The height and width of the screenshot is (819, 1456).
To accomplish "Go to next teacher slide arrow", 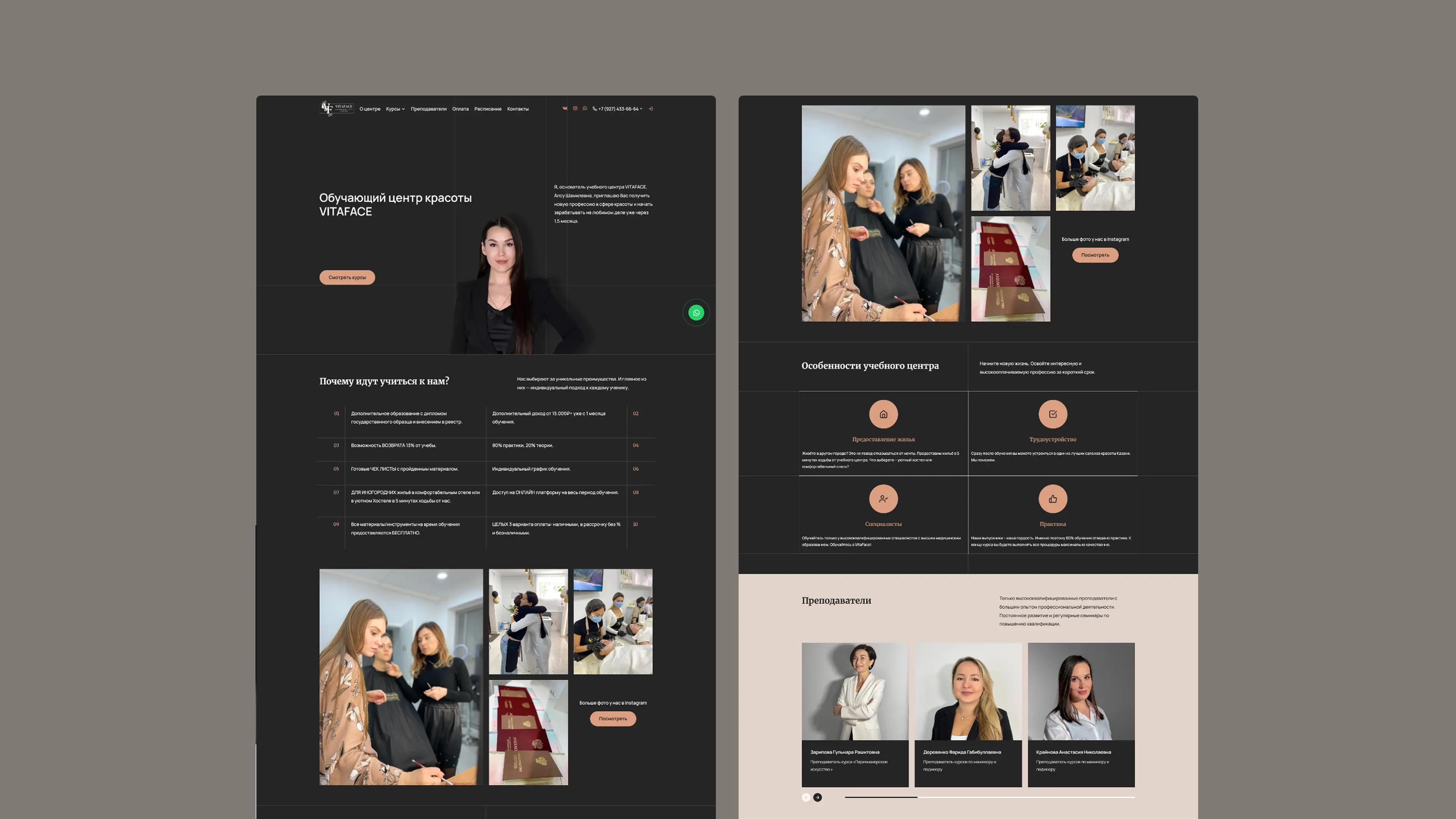I will coord(817,797).
